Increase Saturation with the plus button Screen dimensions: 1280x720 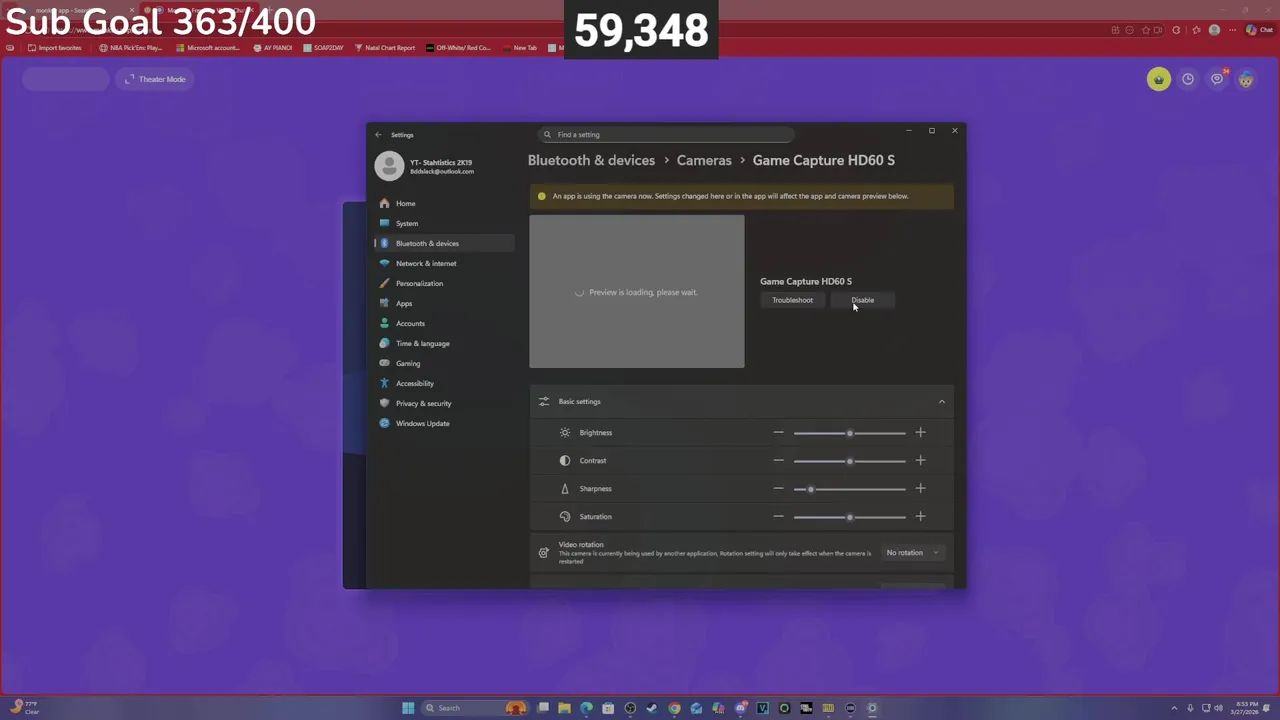[920, 517]
